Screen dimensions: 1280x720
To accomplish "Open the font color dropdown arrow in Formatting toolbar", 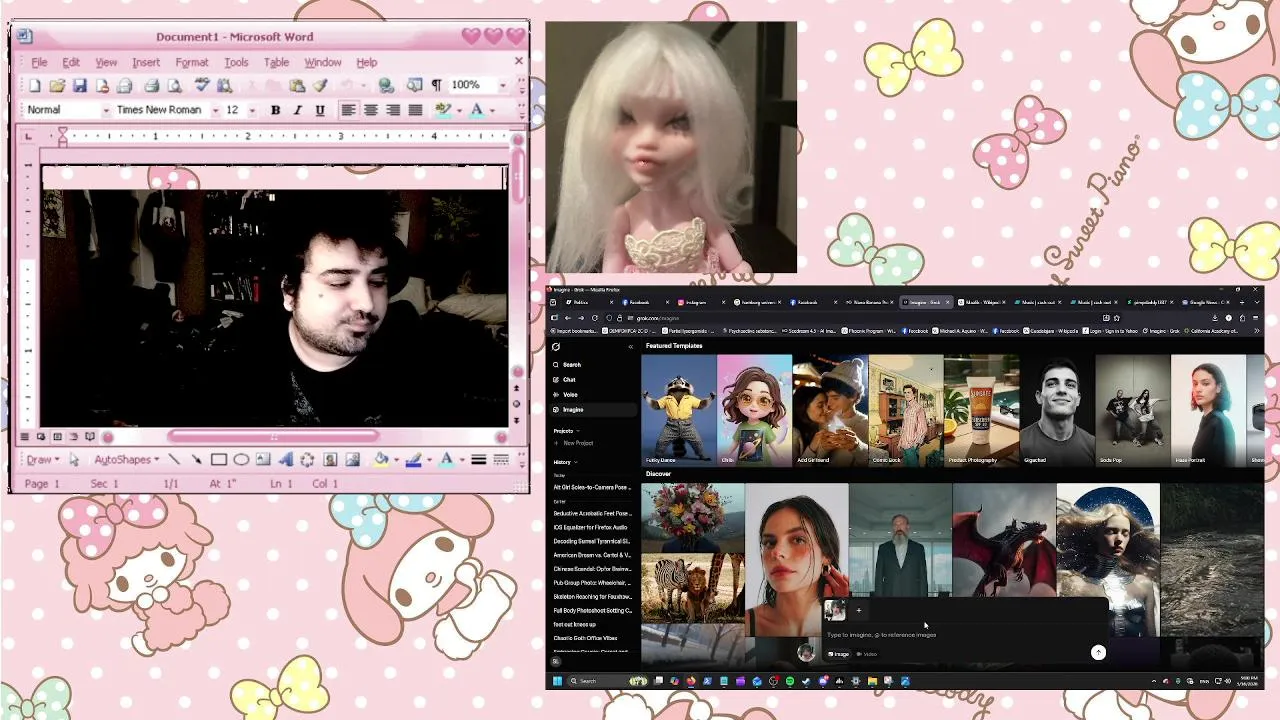I will pos(492,110).
